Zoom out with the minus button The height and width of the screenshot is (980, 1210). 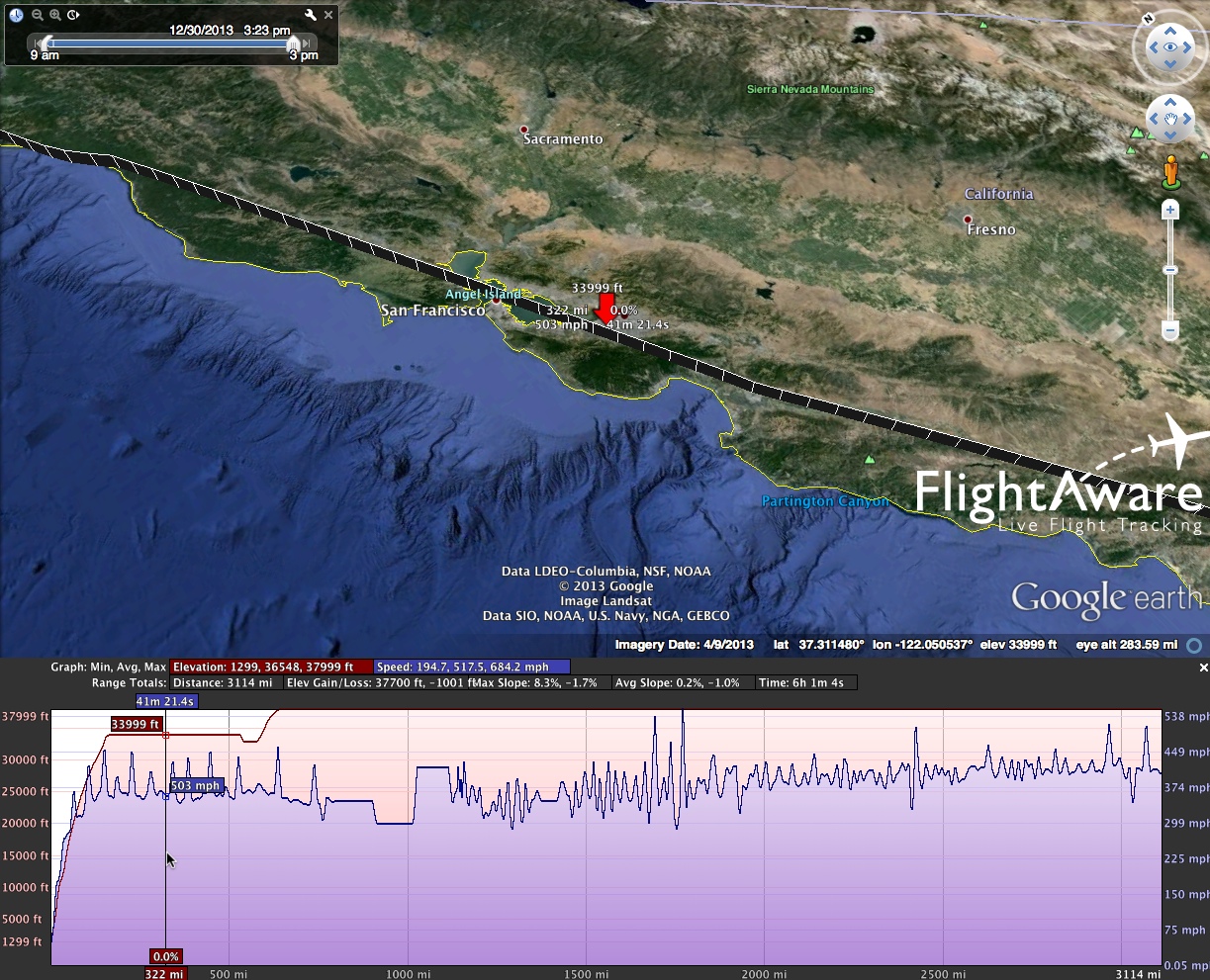1170,329
